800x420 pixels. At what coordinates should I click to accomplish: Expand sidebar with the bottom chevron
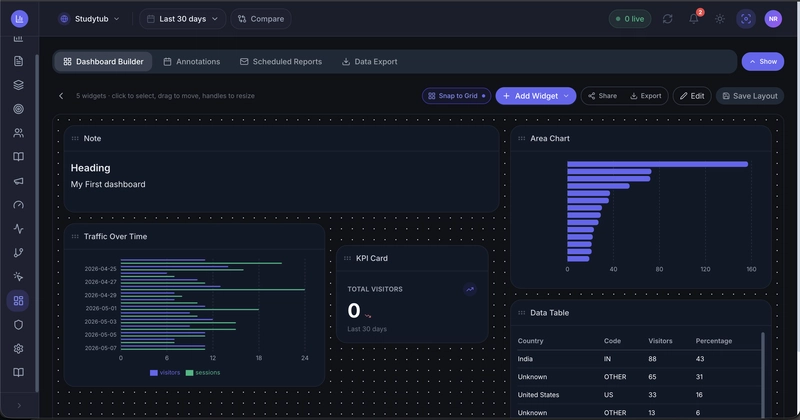click(x=19, y=406)
